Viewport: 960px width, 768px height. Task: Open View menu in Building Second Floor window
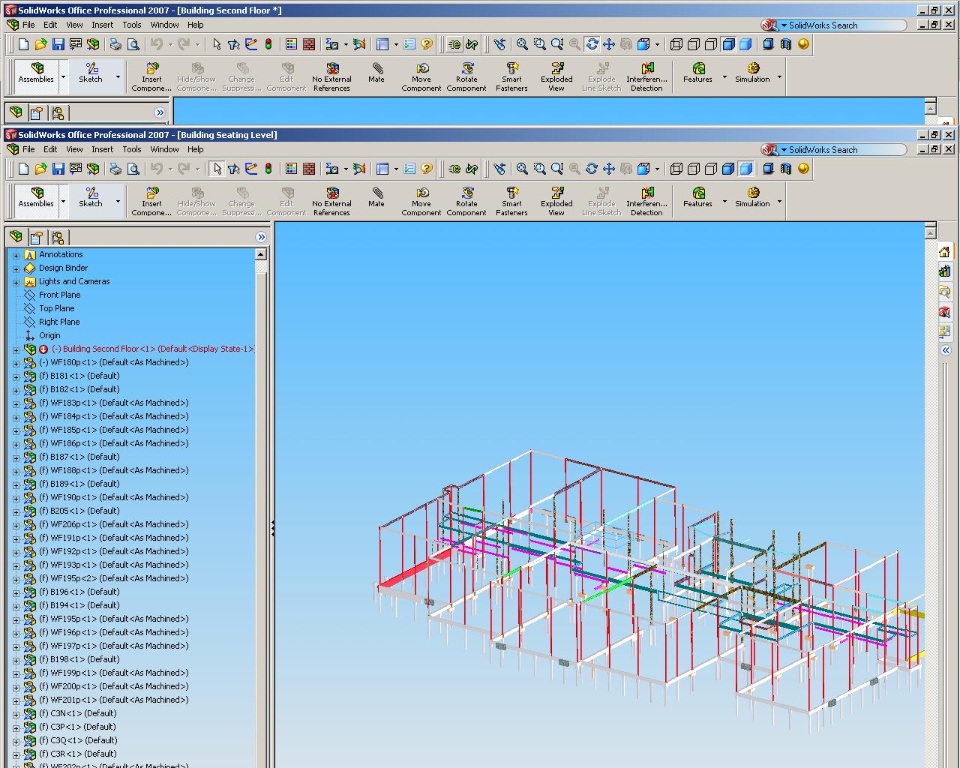pyautogui.click(x=75, y=24)
